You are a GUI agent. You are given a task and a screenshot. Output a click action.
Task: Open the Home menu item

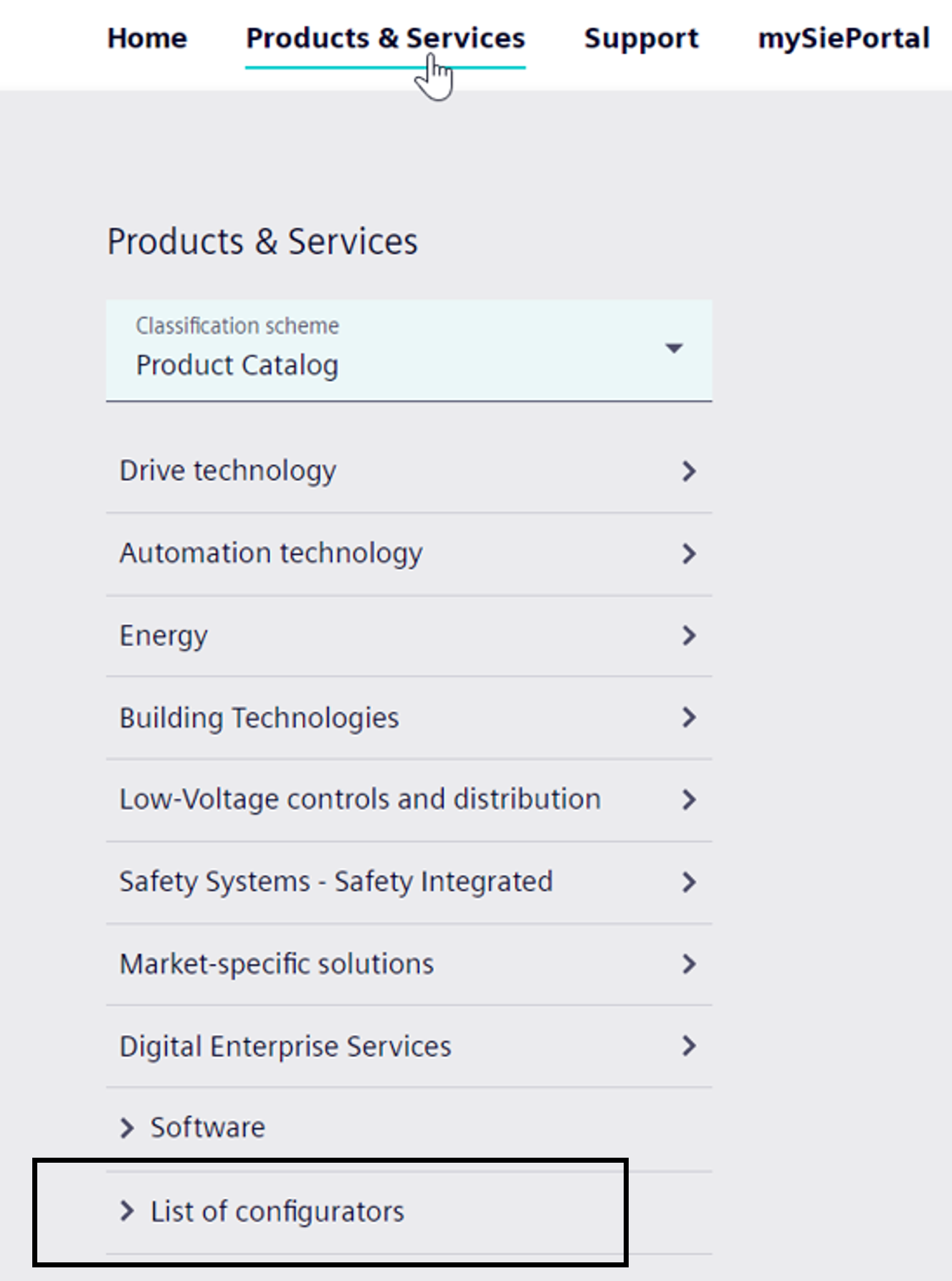[x=147, y=38]
